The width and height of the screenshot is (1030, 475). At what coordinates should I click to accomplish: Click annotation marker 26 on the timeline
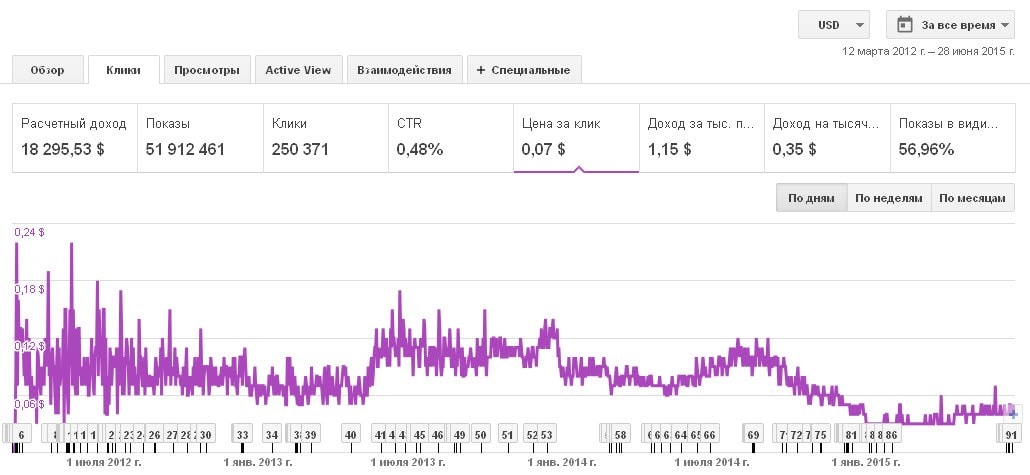pos(154,434)
